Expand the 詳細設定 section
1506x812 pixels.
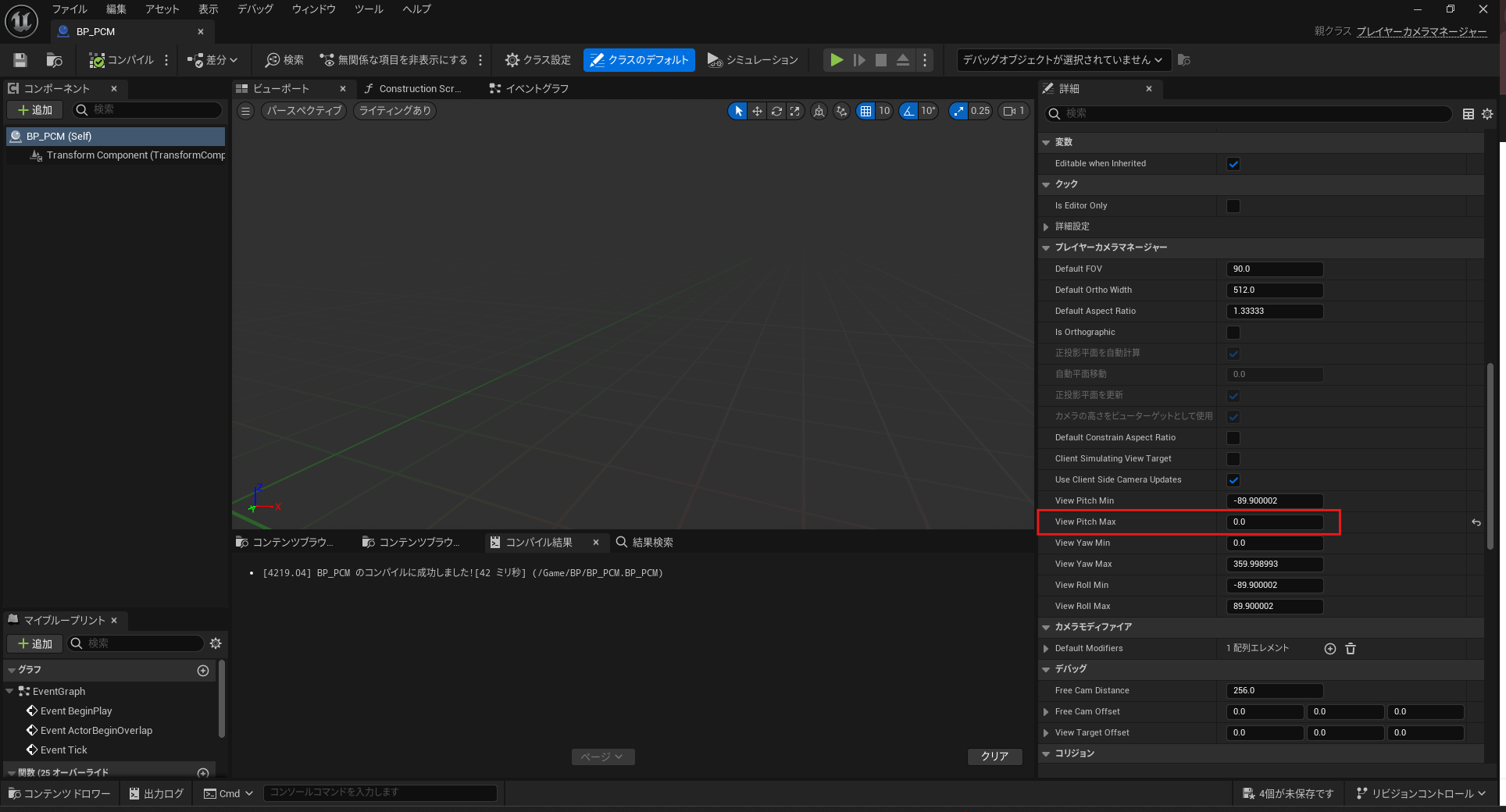pos(1046,226)
